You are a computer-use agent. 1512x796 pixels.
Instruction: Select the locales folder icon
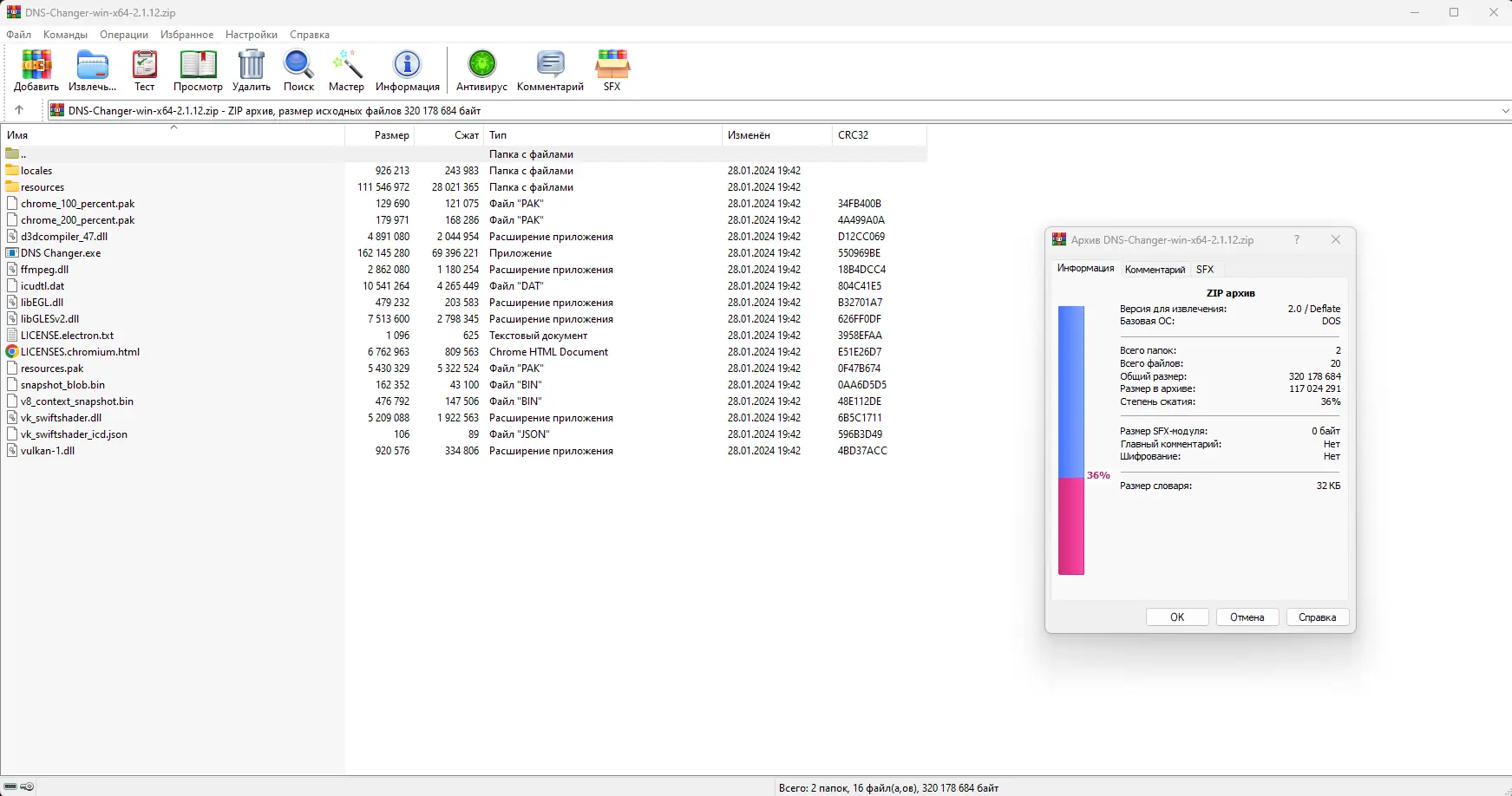(12, 170)
